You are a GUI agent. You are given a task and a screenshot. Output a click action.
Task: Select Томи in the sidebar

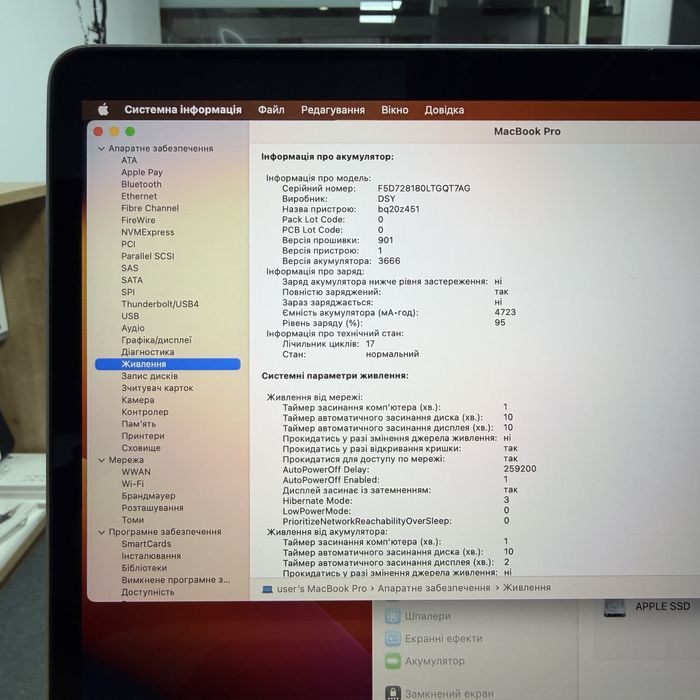click(x=133, y=520)
